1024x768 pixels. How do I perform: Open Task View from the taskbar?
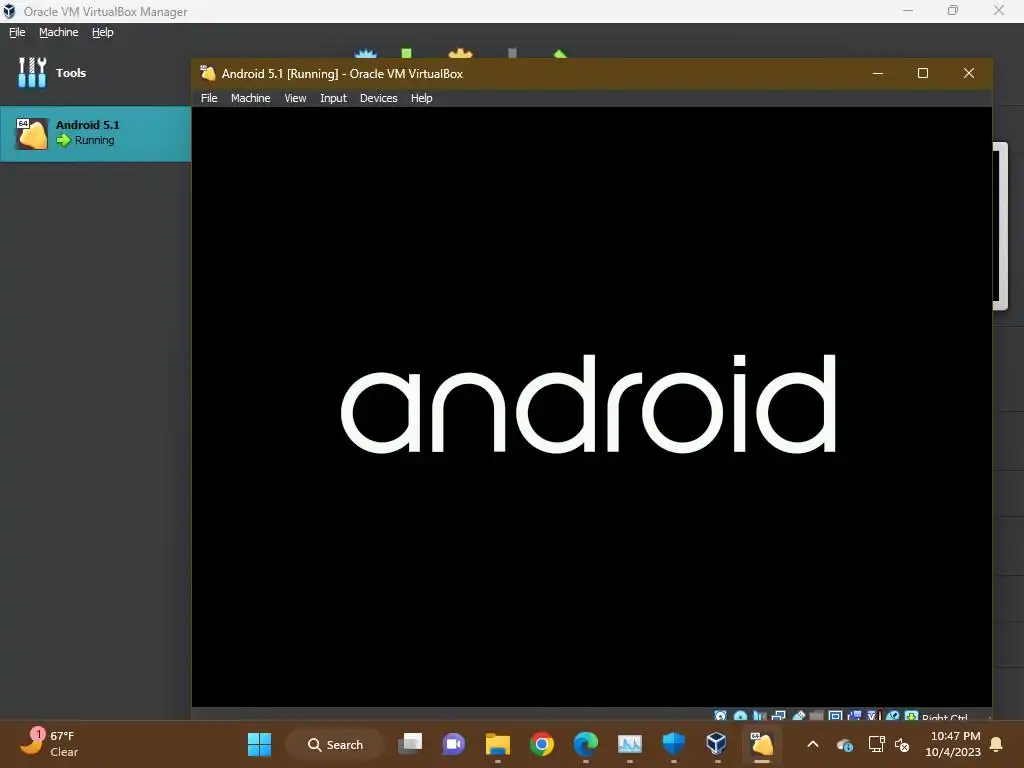click(410, 743)
